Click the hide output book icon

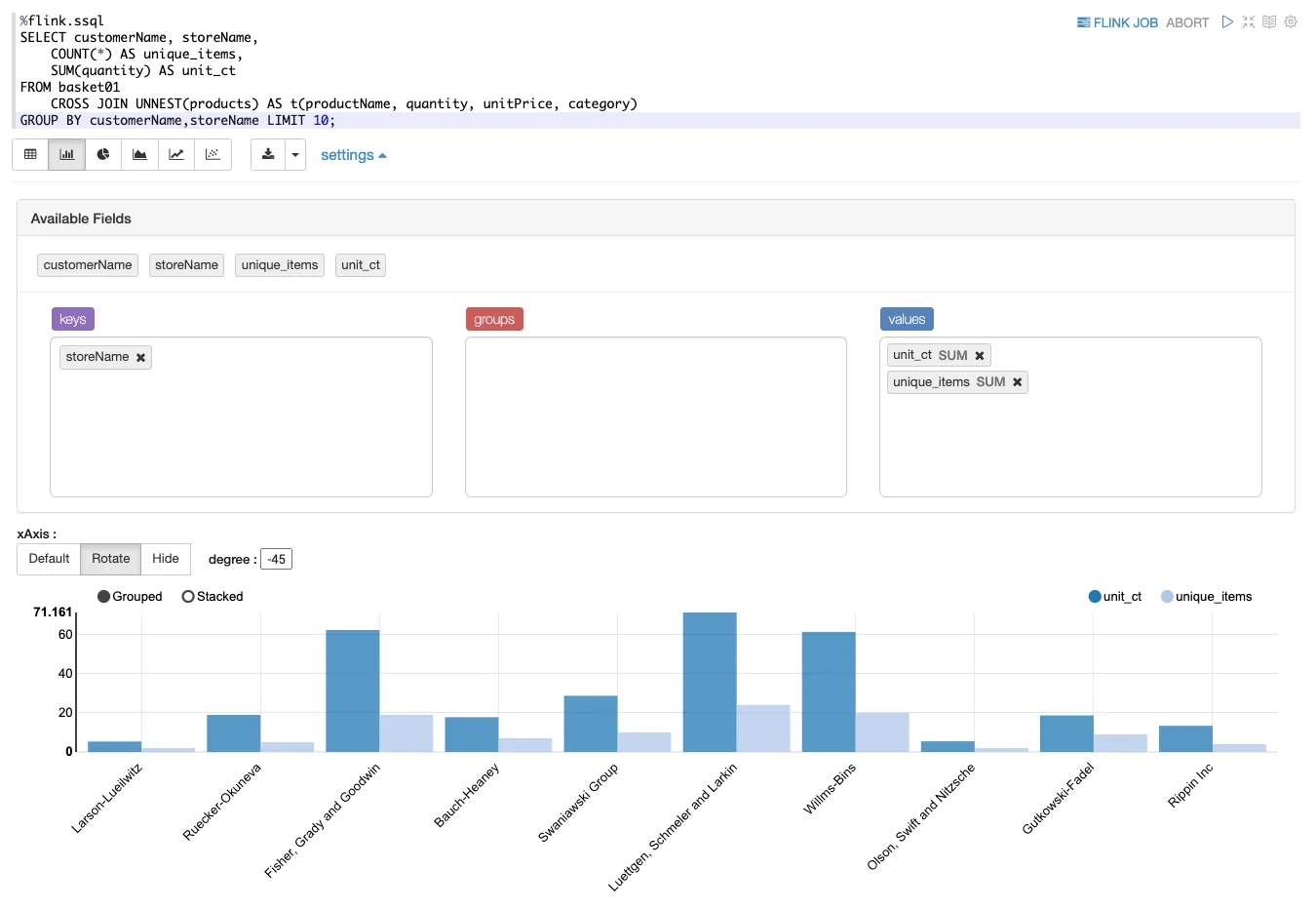(1269, 21)
